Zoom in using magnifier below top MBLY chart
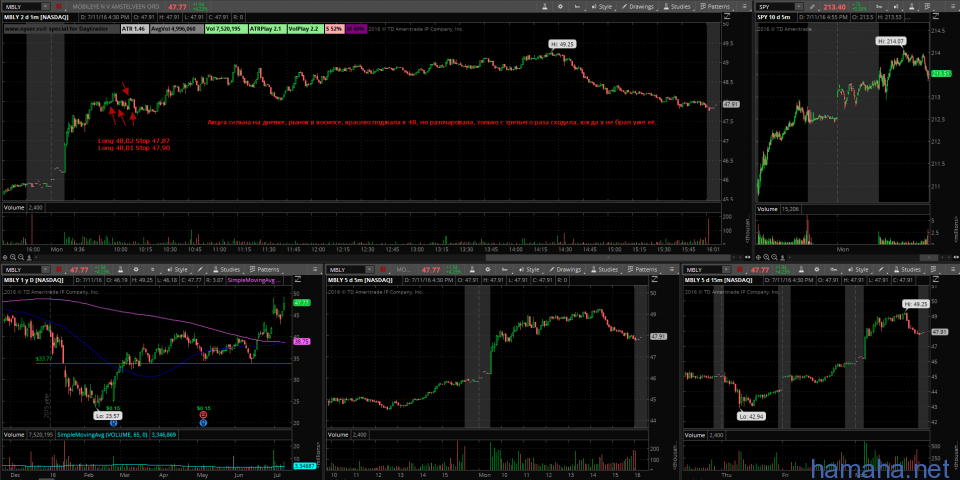The image size is (960, 480). [13, 257]
